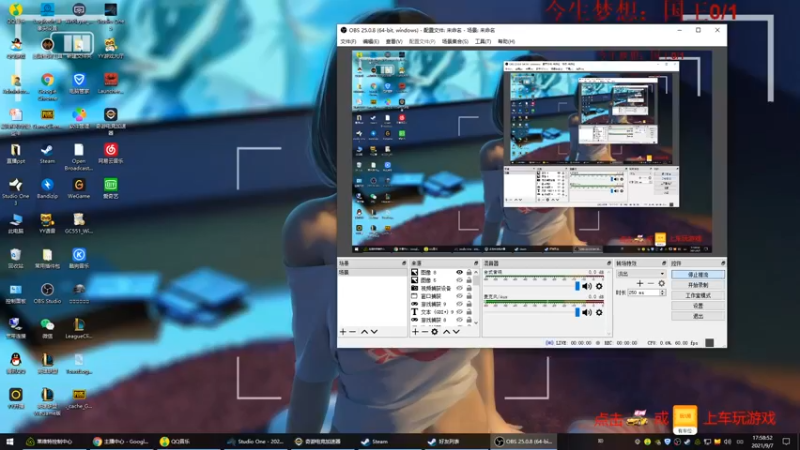Mute the 麦克风/Aux speaker icon
The height and width of the screenshot is (450, 800).
(587, 312)
